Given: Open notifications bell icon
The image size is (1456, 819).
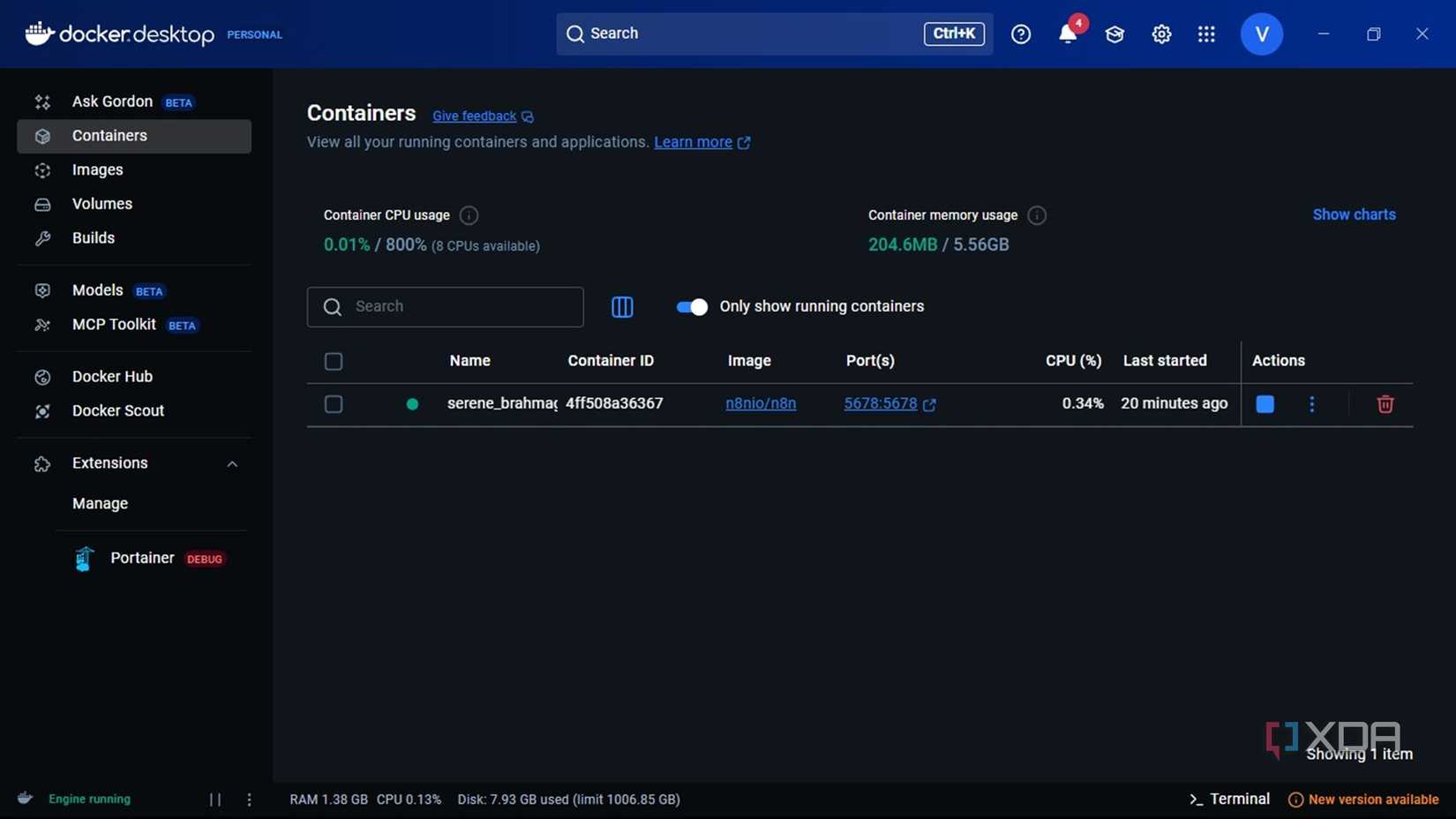Looking at the screenshot, I should pos(1068,34).
